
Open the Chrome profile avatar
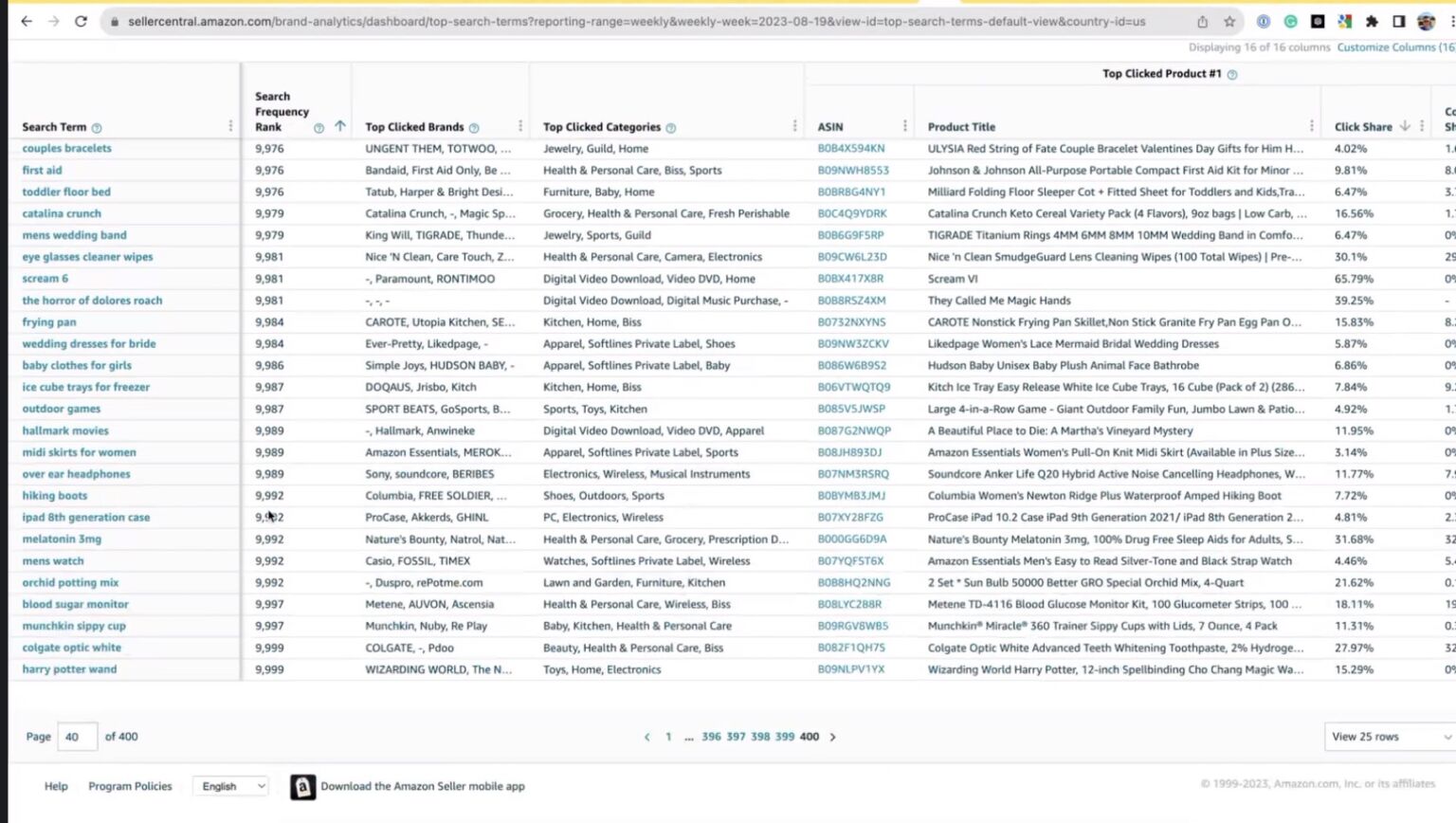click(x=1426, y=21)
